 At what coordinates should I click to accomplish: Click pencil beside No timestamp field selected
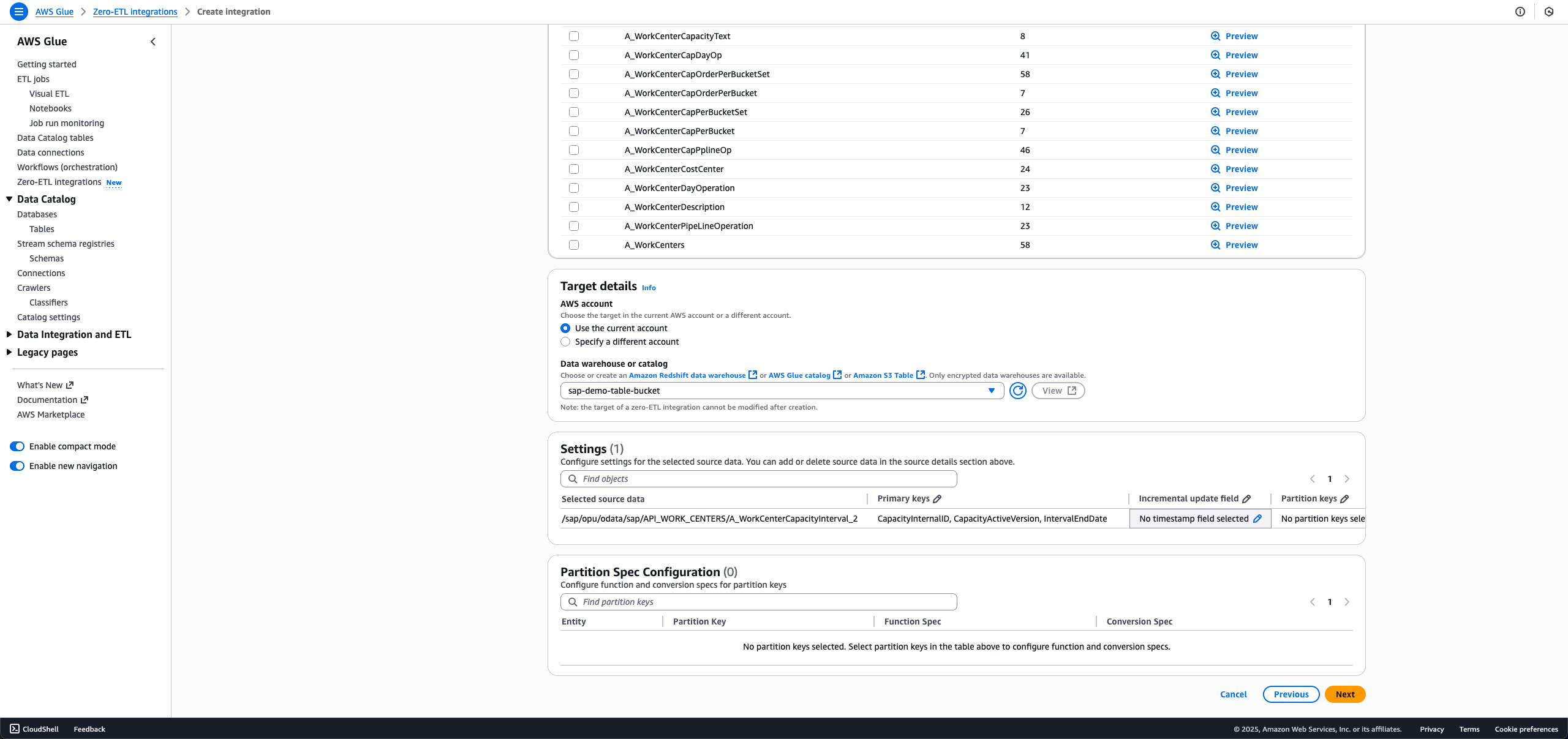pyautogui.click(x=1257, y=519)
